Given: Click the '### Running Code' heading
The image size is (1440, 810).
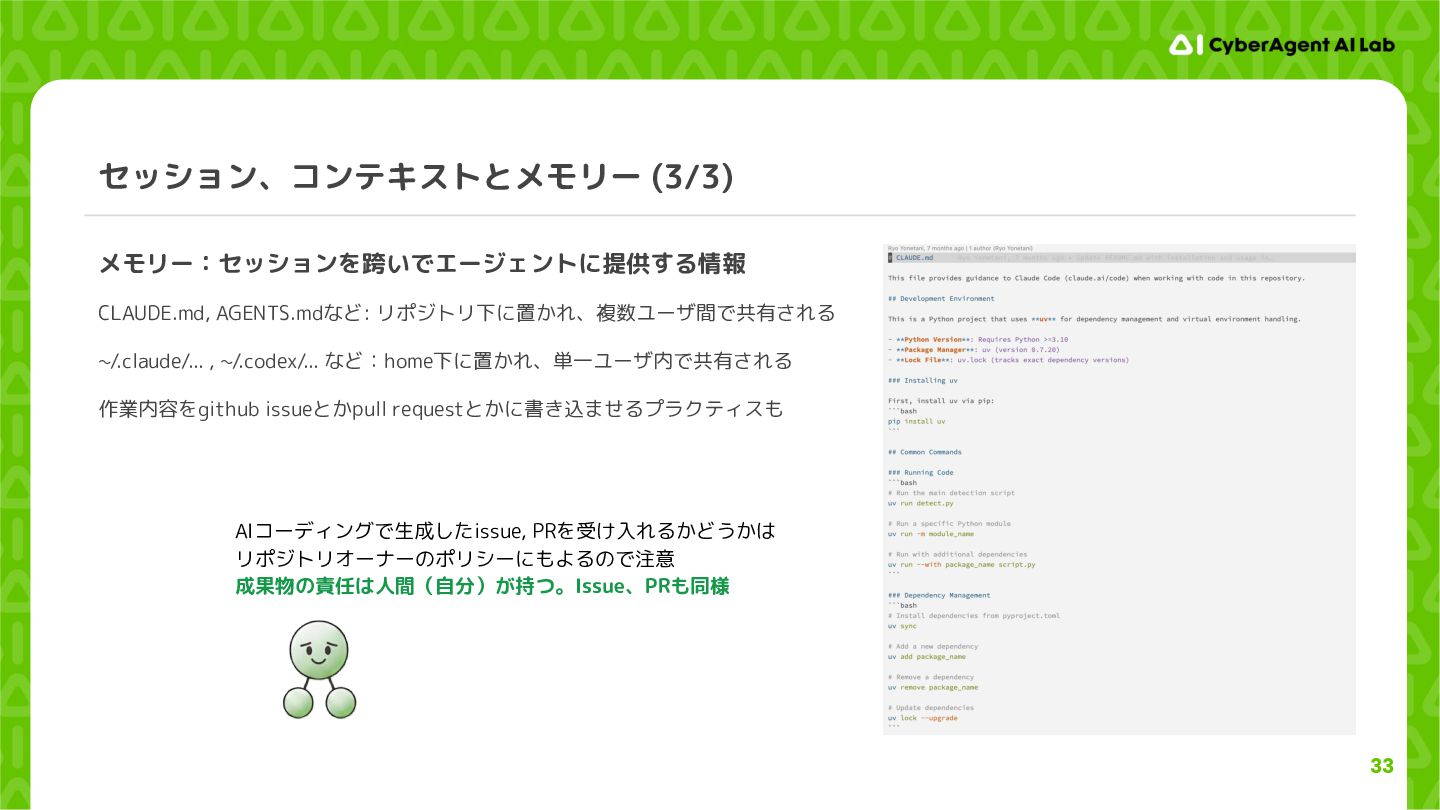Looking at the screenshot, I should pyautogui.click(x=920, y=472).
